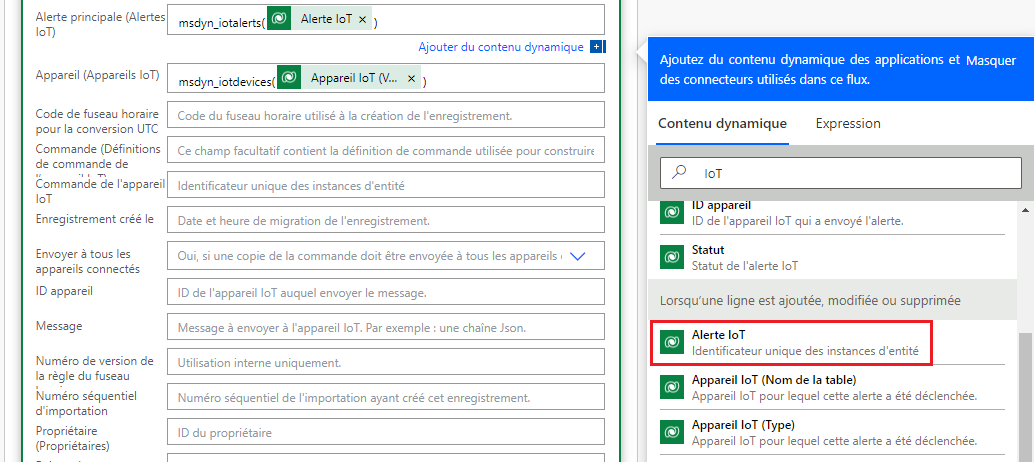Click Masquer to hide dynamic content panel

(x=991, y=60)
